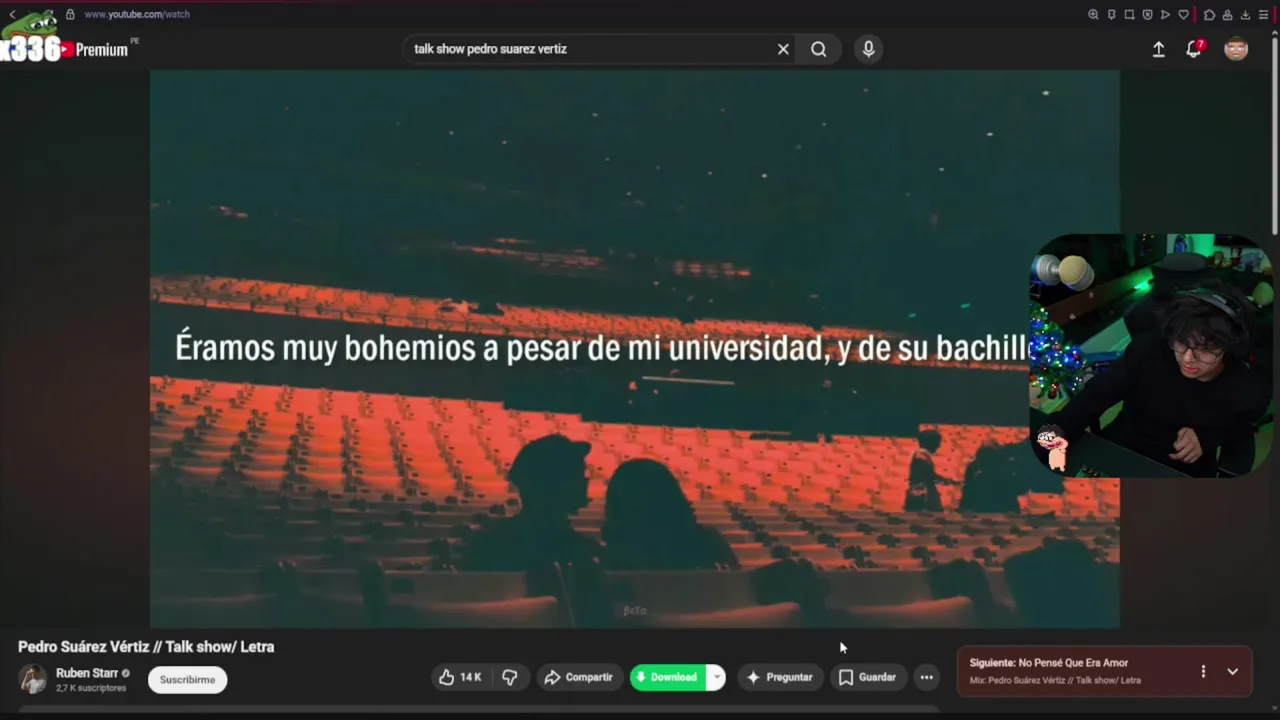
Task: Click the page vertical scrollbar thumb
Action: point(1275,135)
